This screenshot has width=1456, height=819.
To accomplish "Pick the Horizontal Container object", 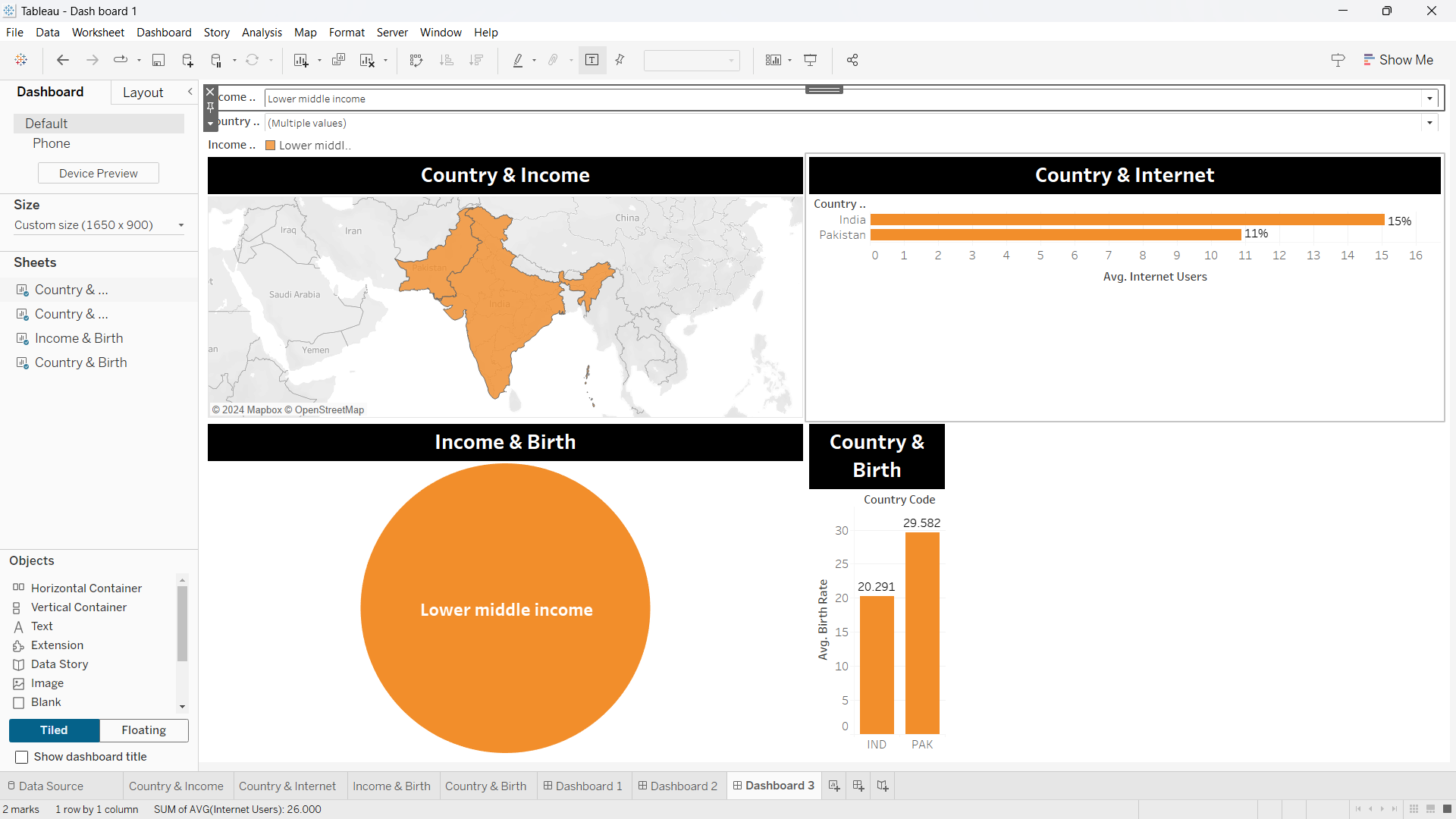I will tap(86, 588).
